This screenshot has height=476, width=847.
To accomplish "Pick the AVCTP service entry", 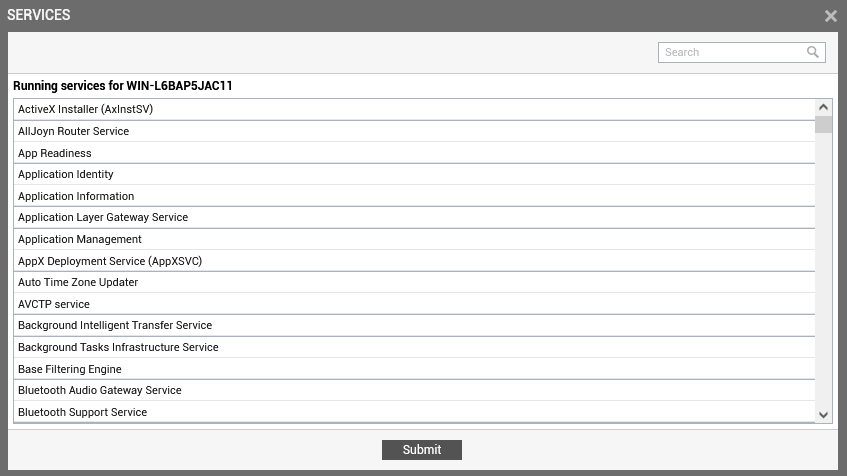I will click(x=414, y=304).
